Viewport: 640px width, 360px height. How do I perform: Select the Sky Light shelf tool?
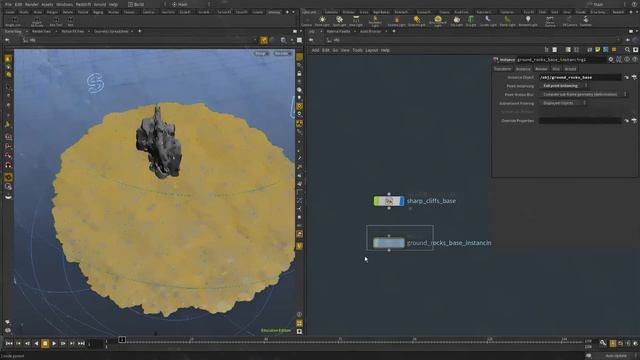pyautogui.click(x=457, y=21)
